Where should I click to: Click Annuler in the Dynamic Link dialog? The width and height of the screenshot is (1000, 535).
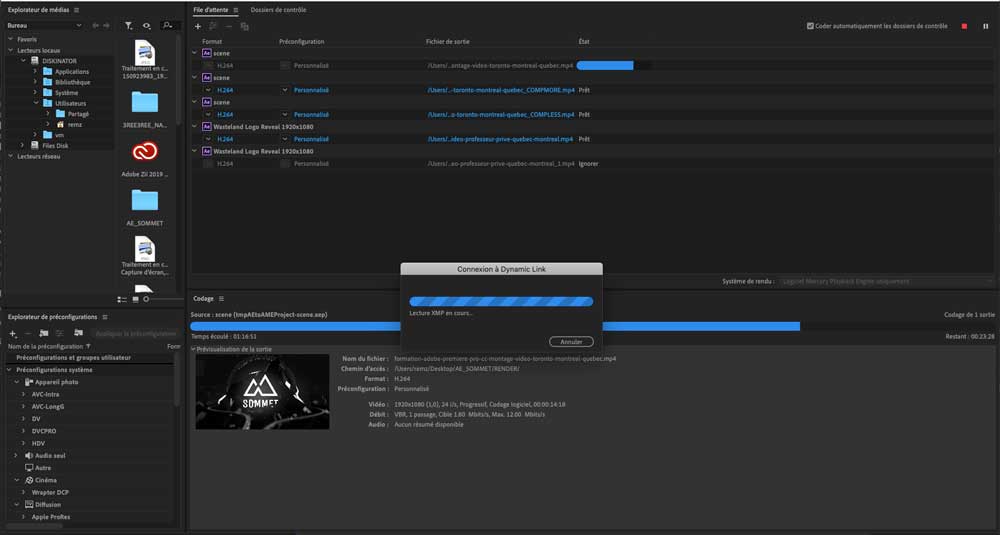571,342
